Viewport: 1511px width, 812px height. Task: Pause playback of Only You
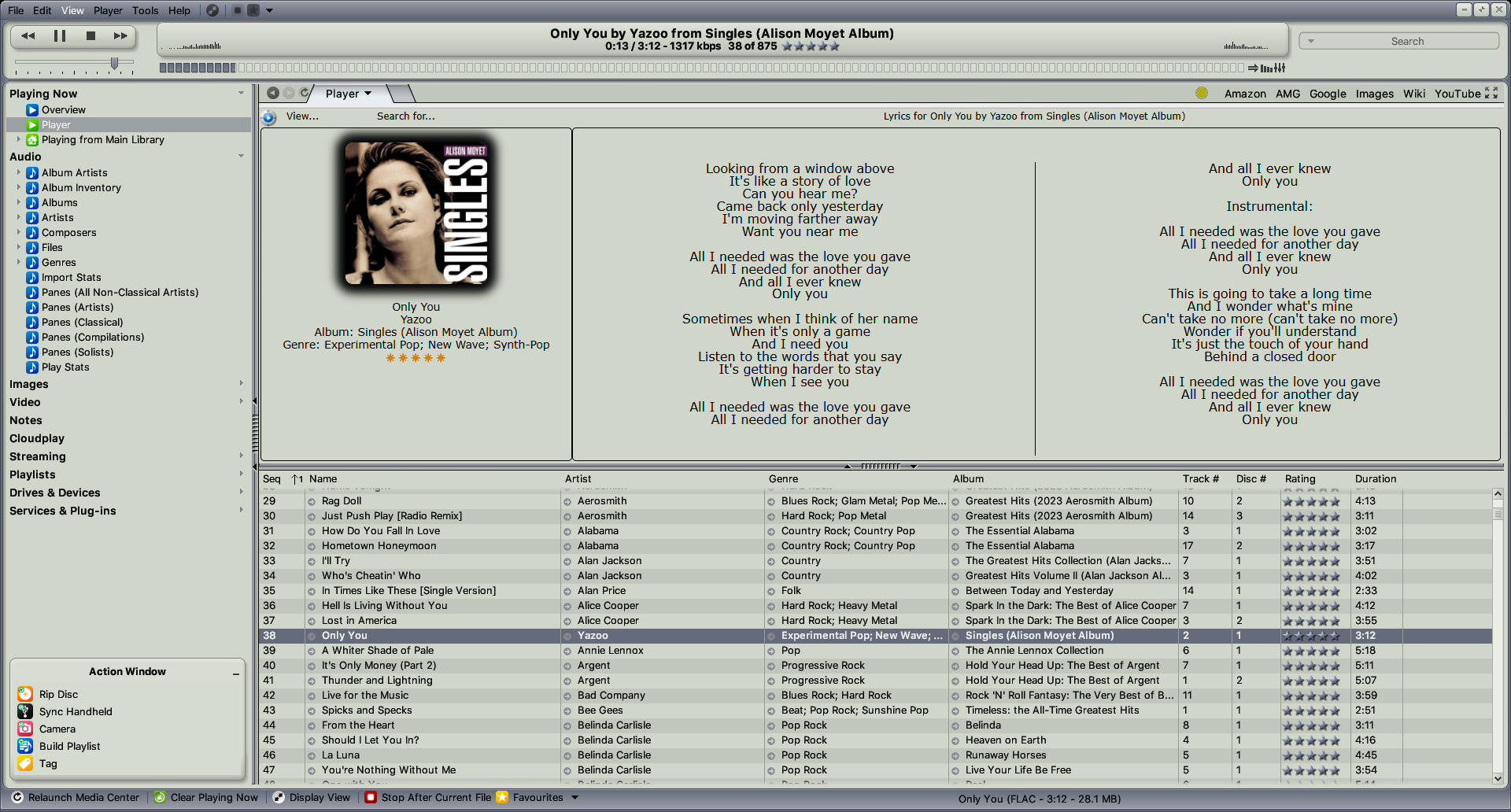(60, 35)
